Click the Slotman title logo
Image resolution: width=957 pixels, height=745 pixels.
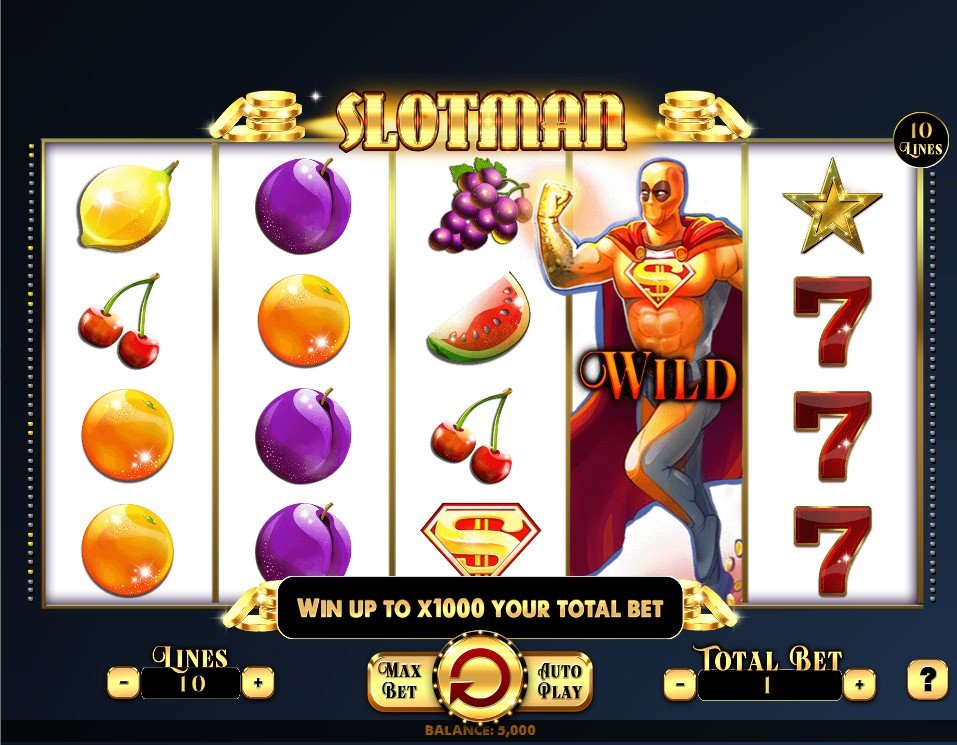click(x=482, y=121)
